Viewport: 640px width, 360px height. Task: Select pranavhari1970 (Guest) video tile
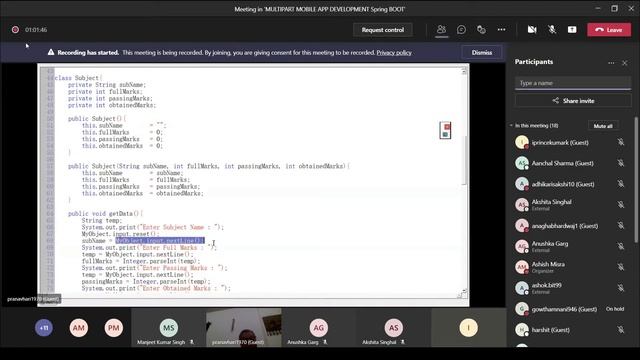tap(244, 328)
